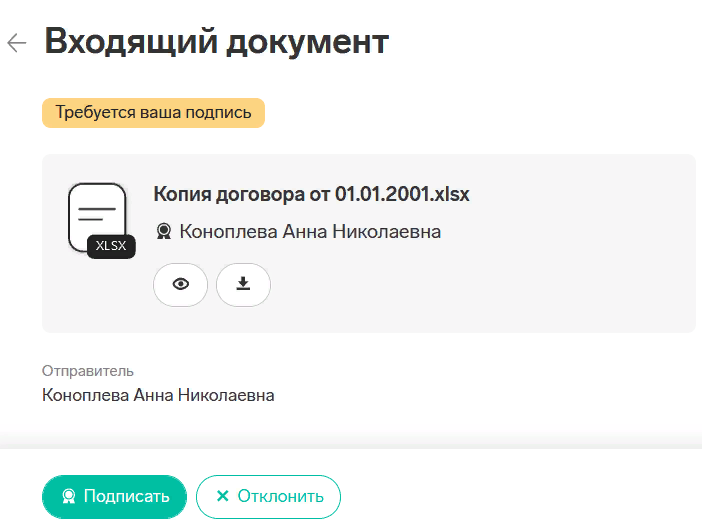Click the signer name in the document card

[x=310, y=232]
